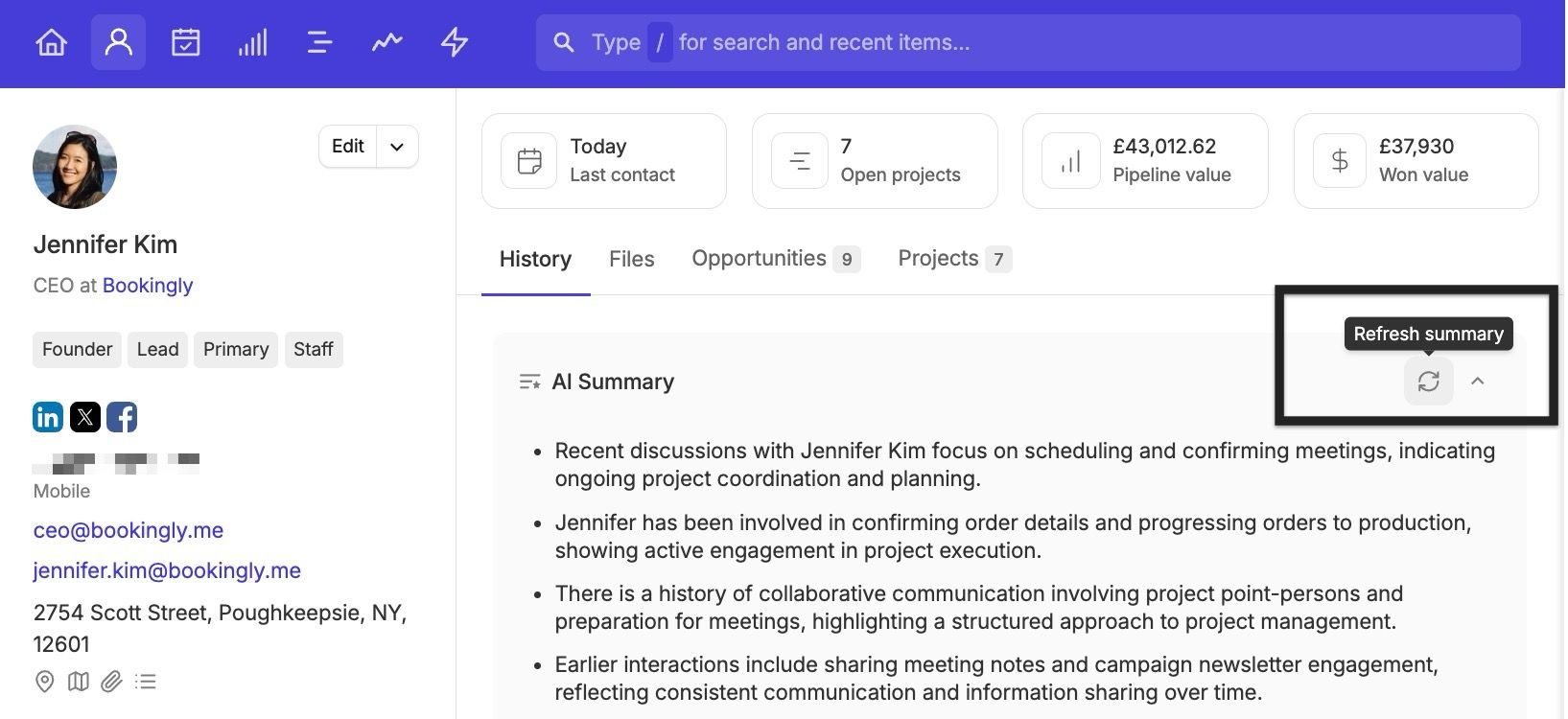This screenshot has height=719, width=1568.
Task: Collapse the AI Summary section
Action: pos(1478,382)
